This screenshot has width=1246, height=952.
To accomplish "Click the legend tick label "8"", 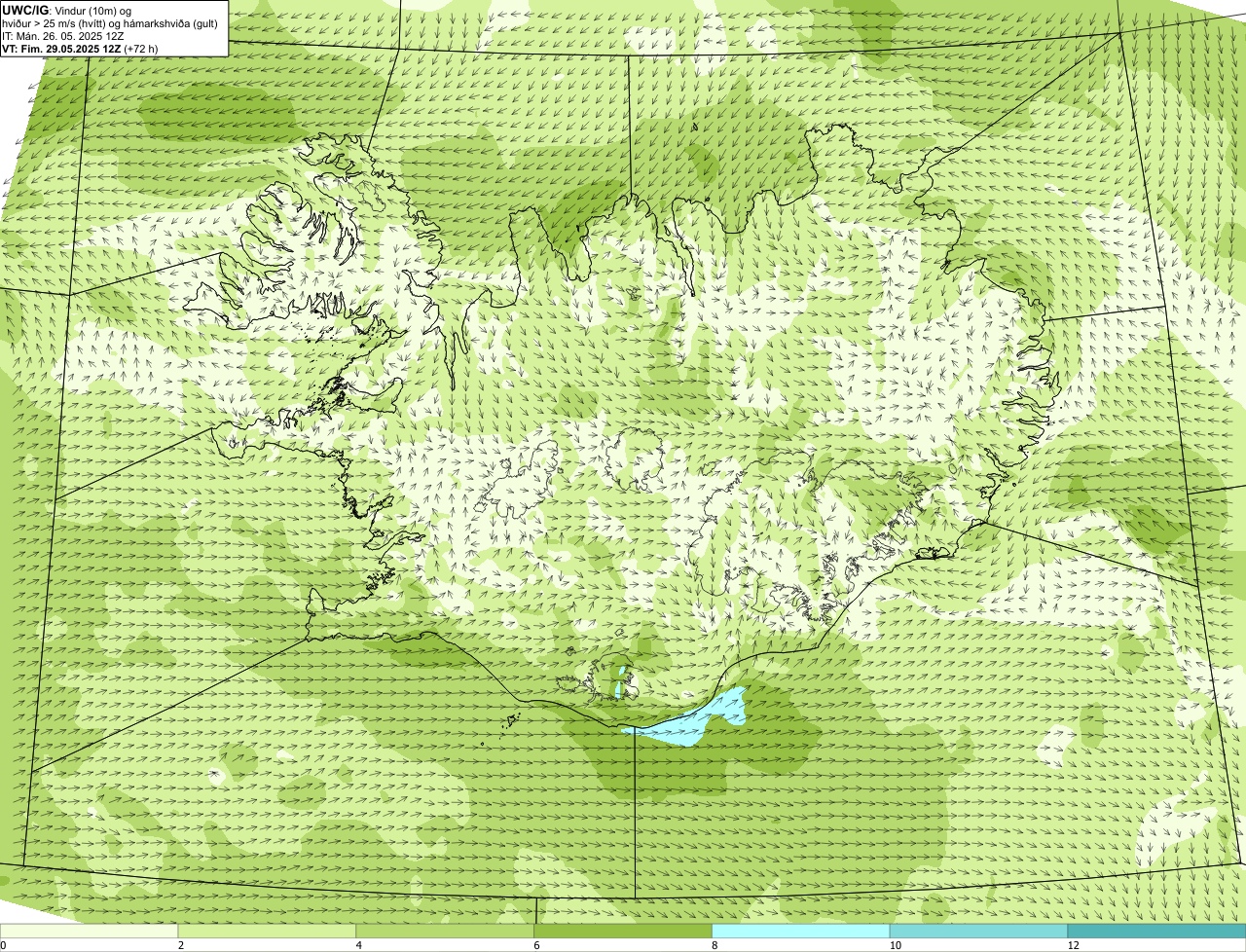I will 715,945.
